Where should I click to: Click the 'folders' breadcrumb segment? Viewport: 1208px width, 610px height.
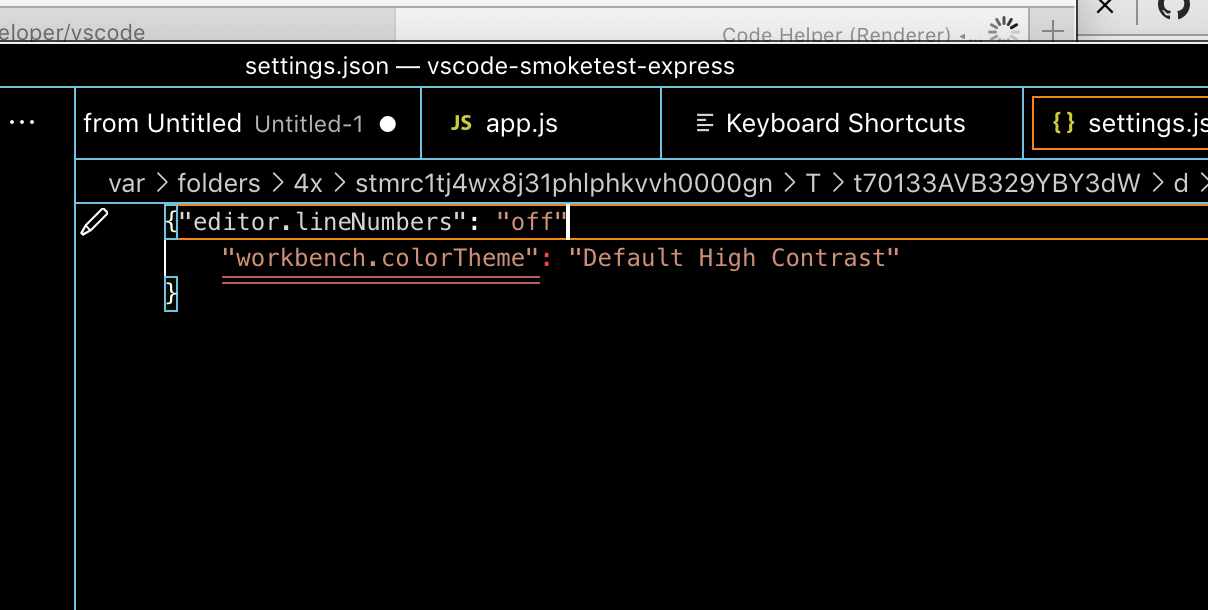tap(218, 183)
